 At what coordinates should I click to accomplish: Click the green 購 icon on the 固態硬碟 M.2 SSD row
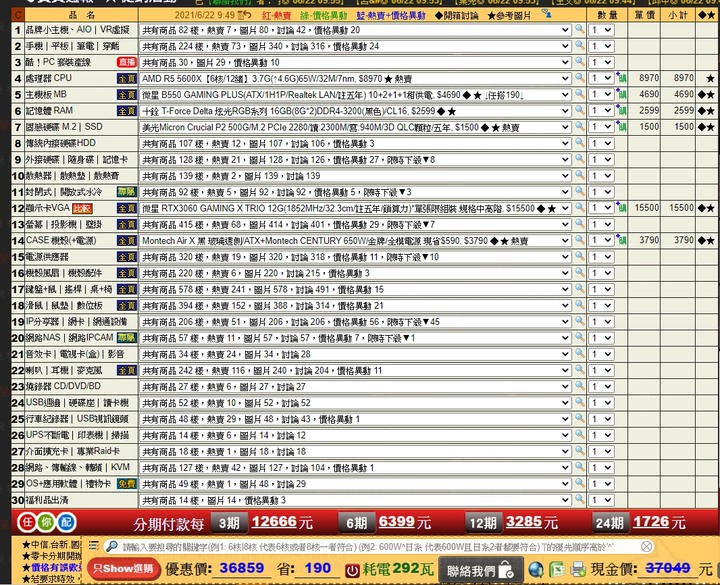pos(622,127)
